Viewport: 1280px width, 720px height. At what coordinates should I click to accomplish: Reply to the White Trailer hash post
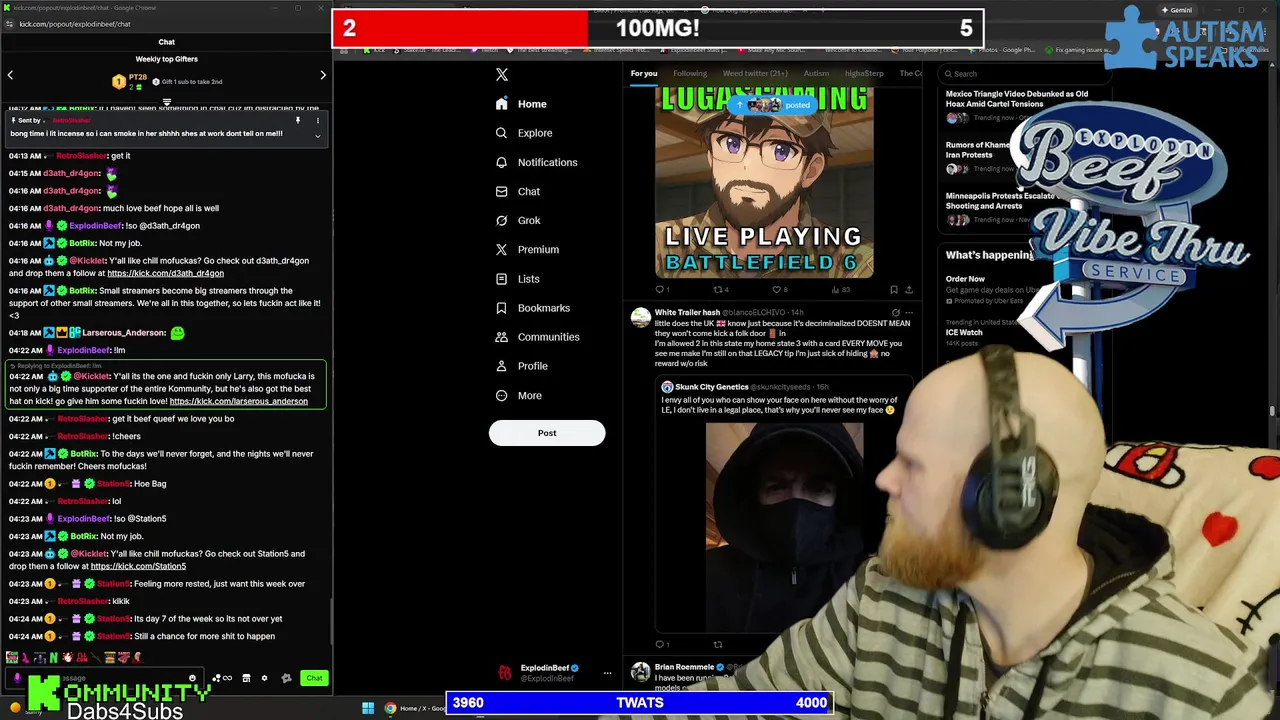pyautogui.click(x=660, y=644)
